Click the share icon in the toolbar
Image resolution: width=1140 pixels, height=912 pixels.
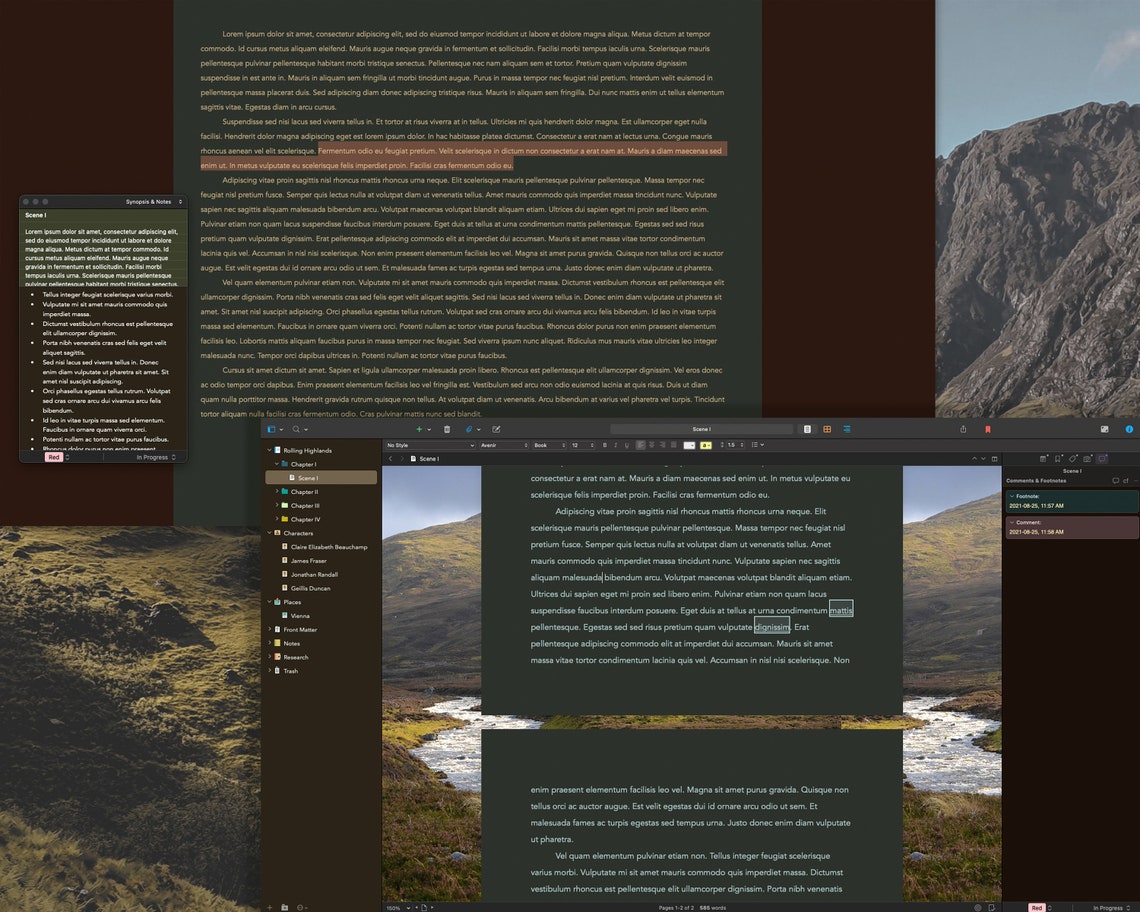(x=964, y=429)
